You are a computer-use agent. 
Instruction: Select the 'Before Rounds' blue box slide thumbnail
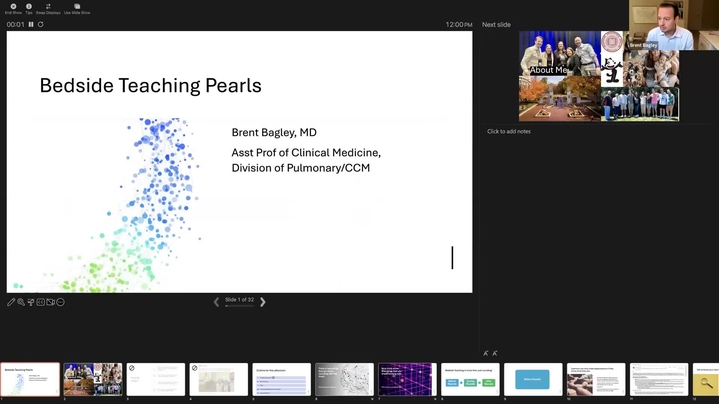[532, 379]
